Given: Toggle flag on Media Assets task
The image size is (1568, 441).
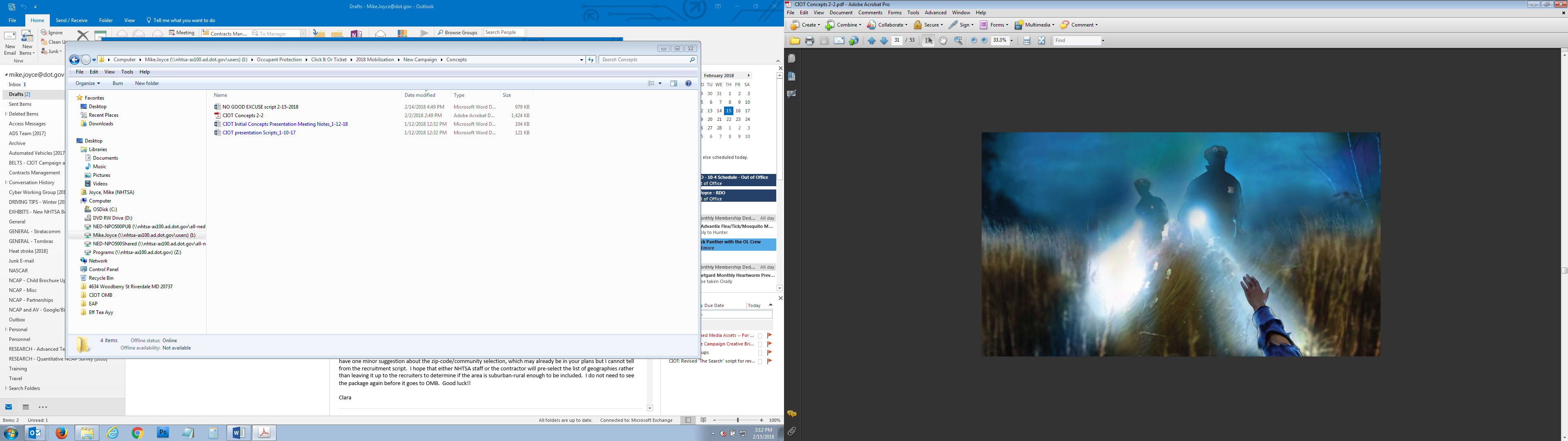Looking at the screenshot, I should pos(769,336).
